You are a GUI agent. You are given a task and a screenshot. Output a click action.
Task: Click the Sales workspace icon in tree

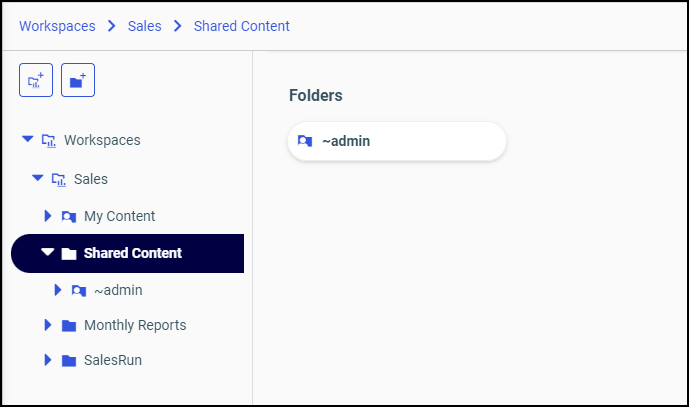tap(59, 179)
